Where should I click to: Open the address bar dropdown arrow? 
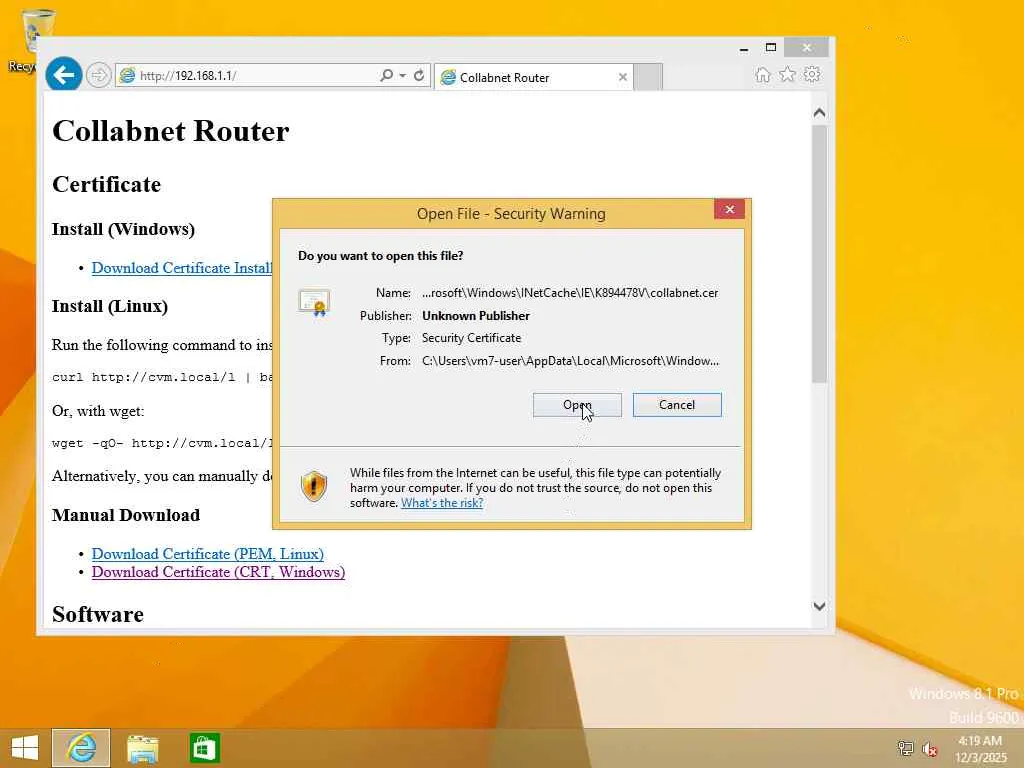pos(402,76)
